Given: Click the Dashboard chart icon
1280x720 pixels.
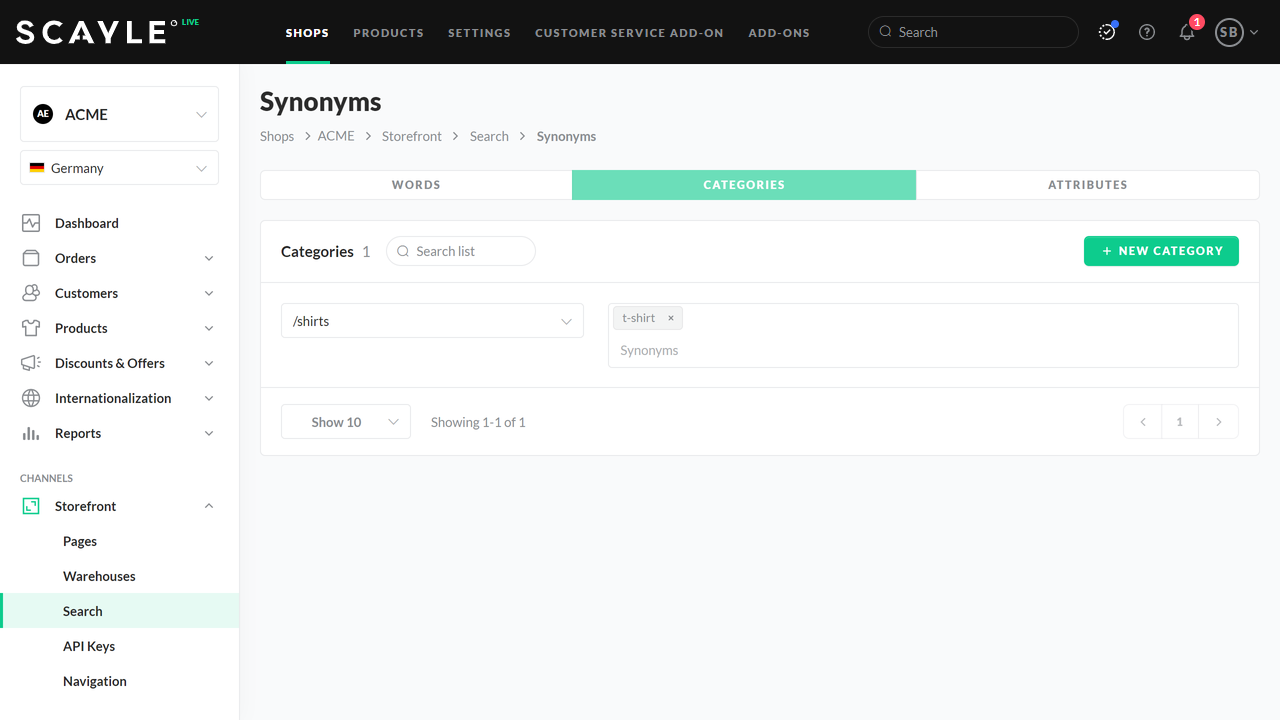Looking at the screenshot, I should point(31,223).
